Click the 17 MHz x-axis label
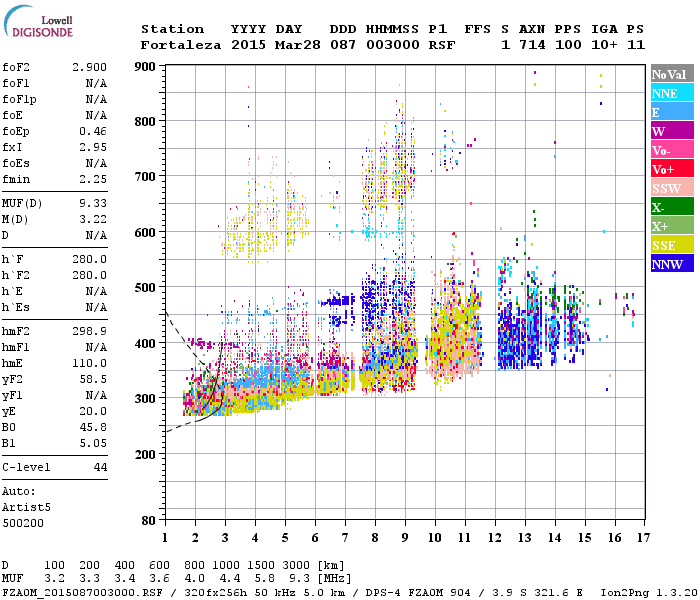Image resolution: width=700 pixels, height=600 pixels. [643, 538]
